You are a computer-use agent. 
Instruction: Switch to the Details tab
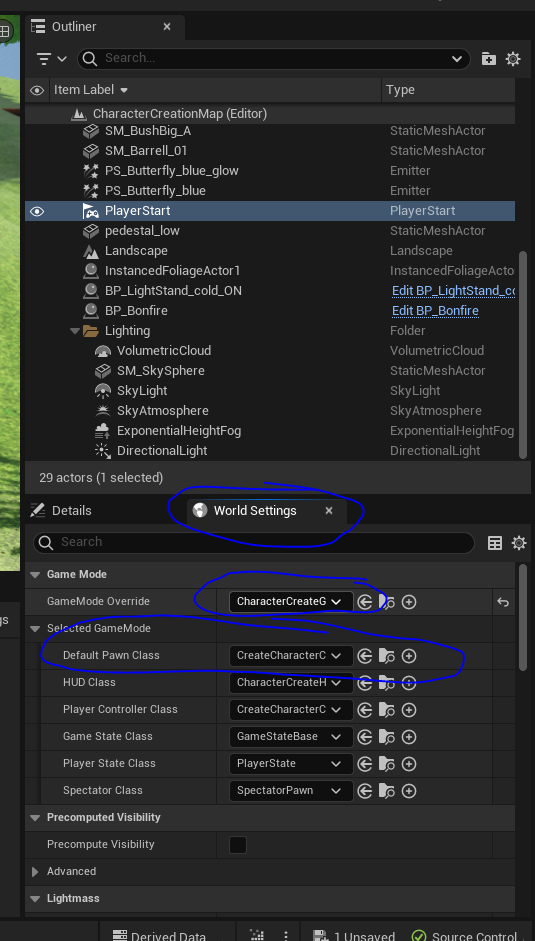tap(61, 511)
